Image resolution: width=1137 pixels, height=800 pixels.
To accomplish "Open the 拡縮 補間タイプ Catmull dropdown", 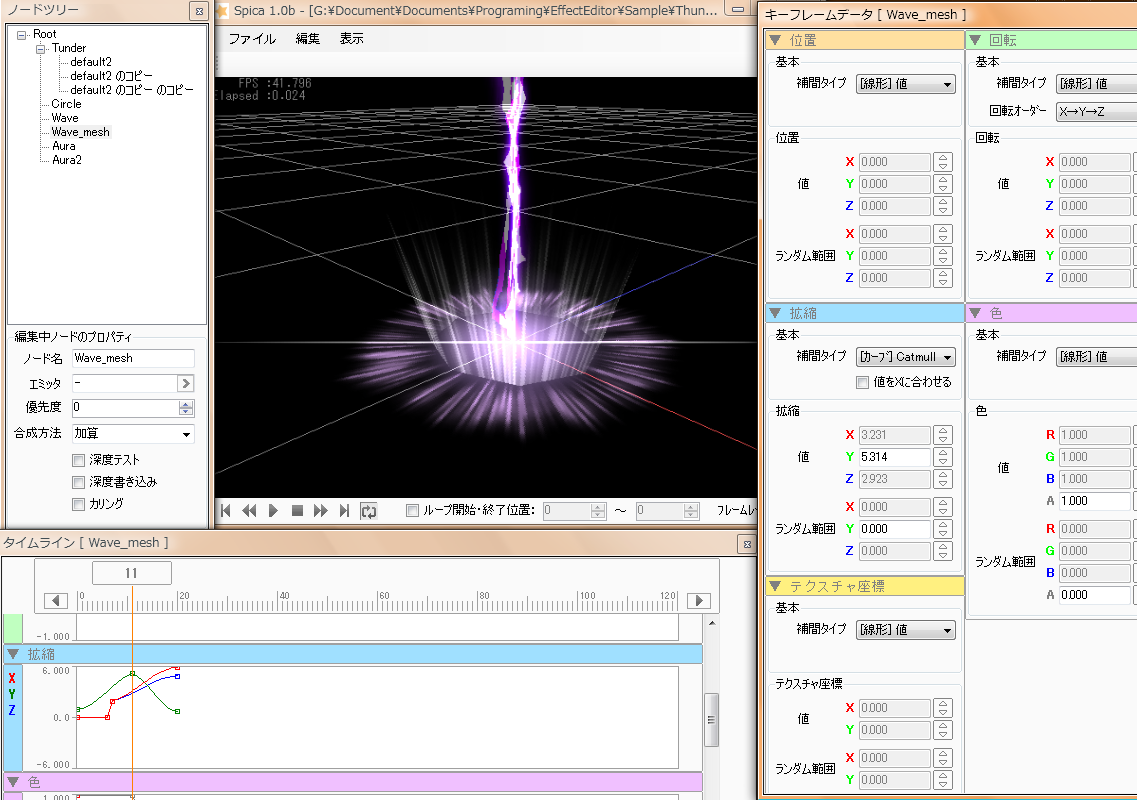I will 905,357.
